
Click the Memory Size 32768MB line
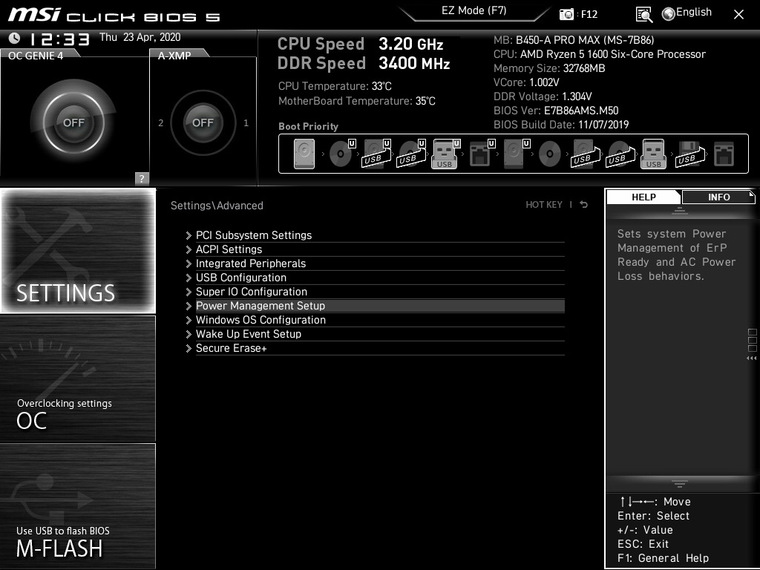(x=549, y=68)
